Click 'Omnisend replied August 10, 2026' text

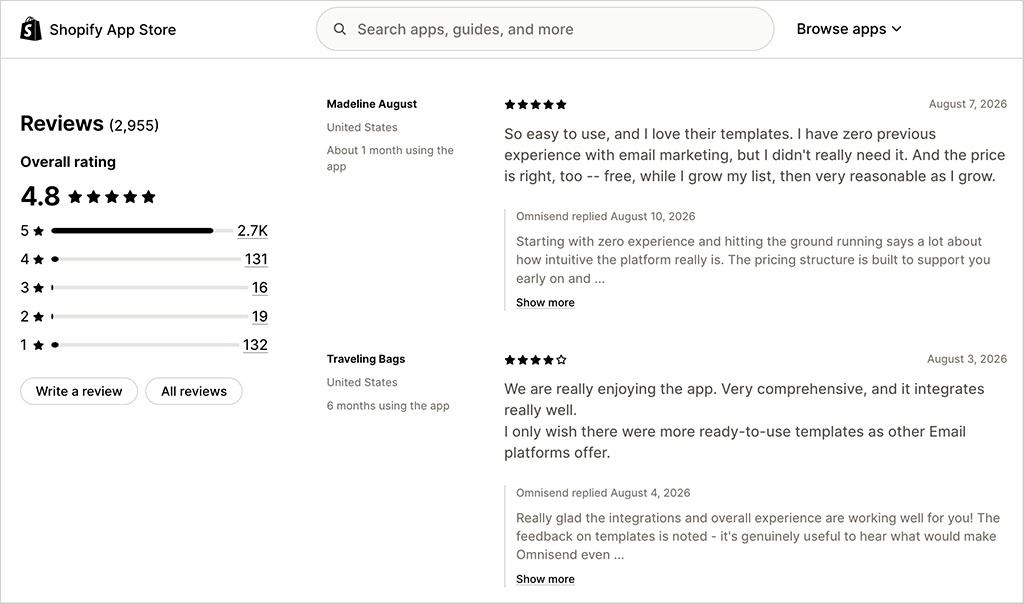pos(605,216)
